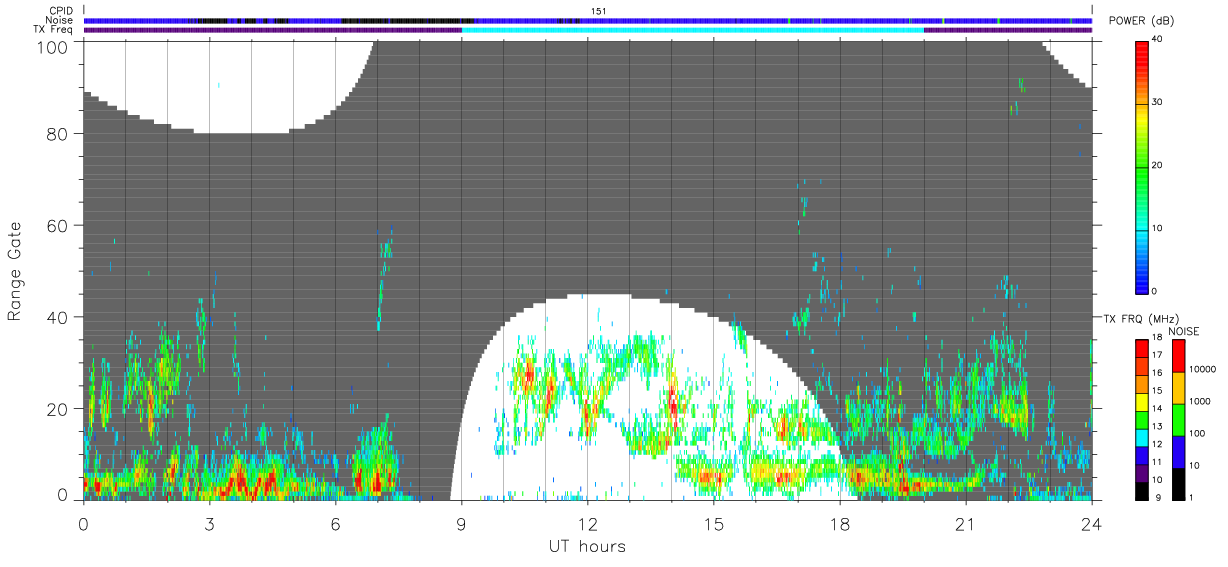Click the 9 tick on UT hours axis
1228x567 pixels.
point(462,523)
